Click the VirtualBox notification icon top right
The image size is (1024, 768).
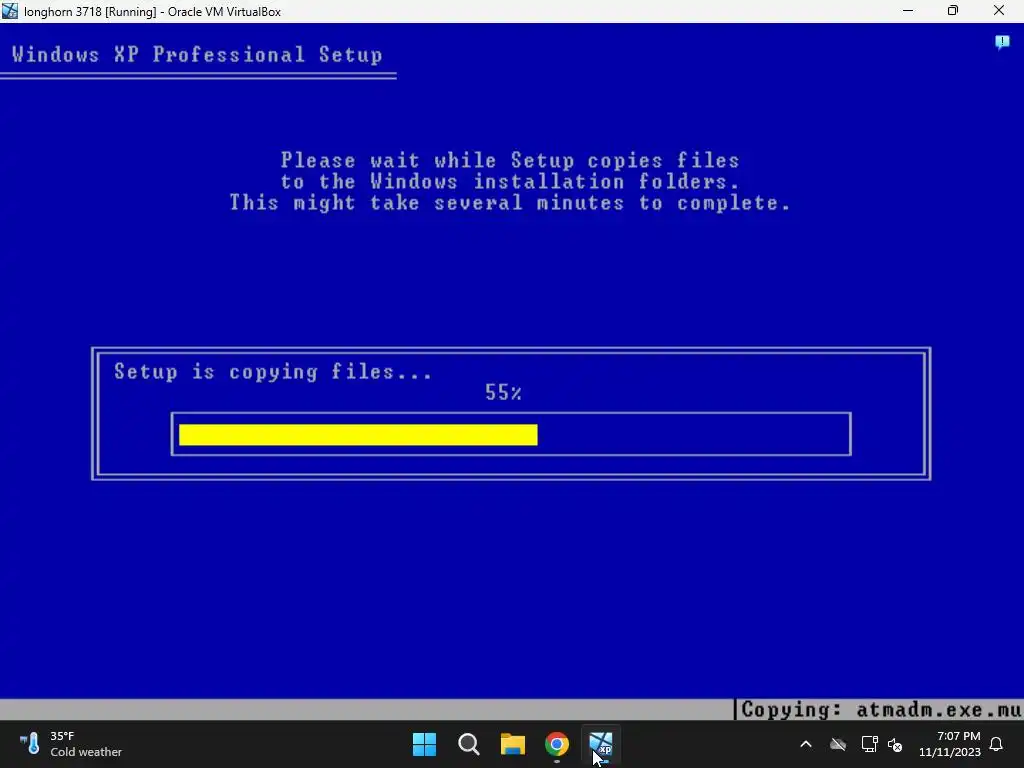click(x=1002, y=42)
